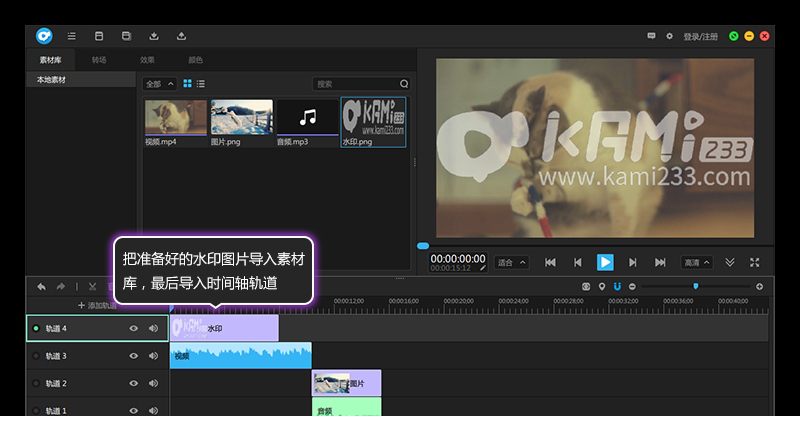Click the 00:00:20:00 ruler mark
The height and width of the screenshot is (432, 800).
pyautogui.click(x=458, y=301)
